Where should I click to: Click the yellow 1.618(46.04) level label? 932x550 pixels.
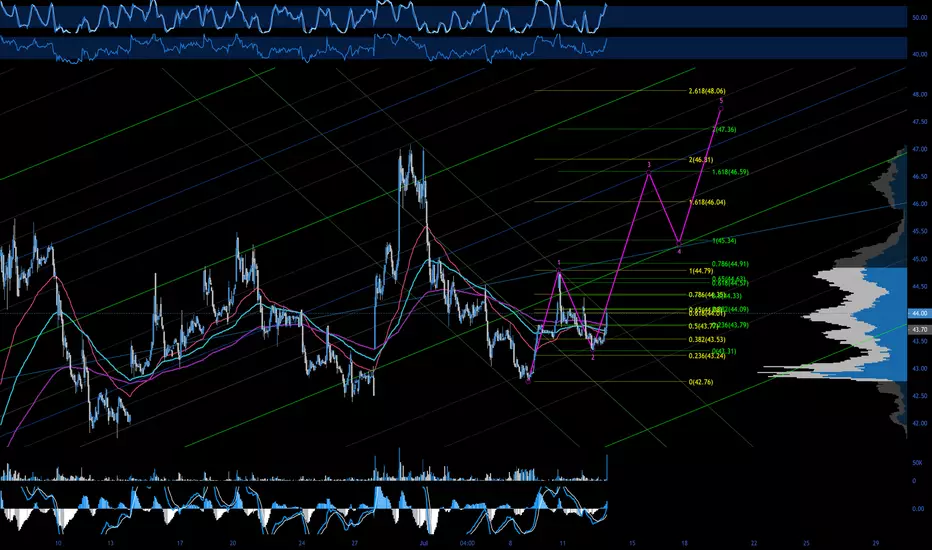[707, 202]
